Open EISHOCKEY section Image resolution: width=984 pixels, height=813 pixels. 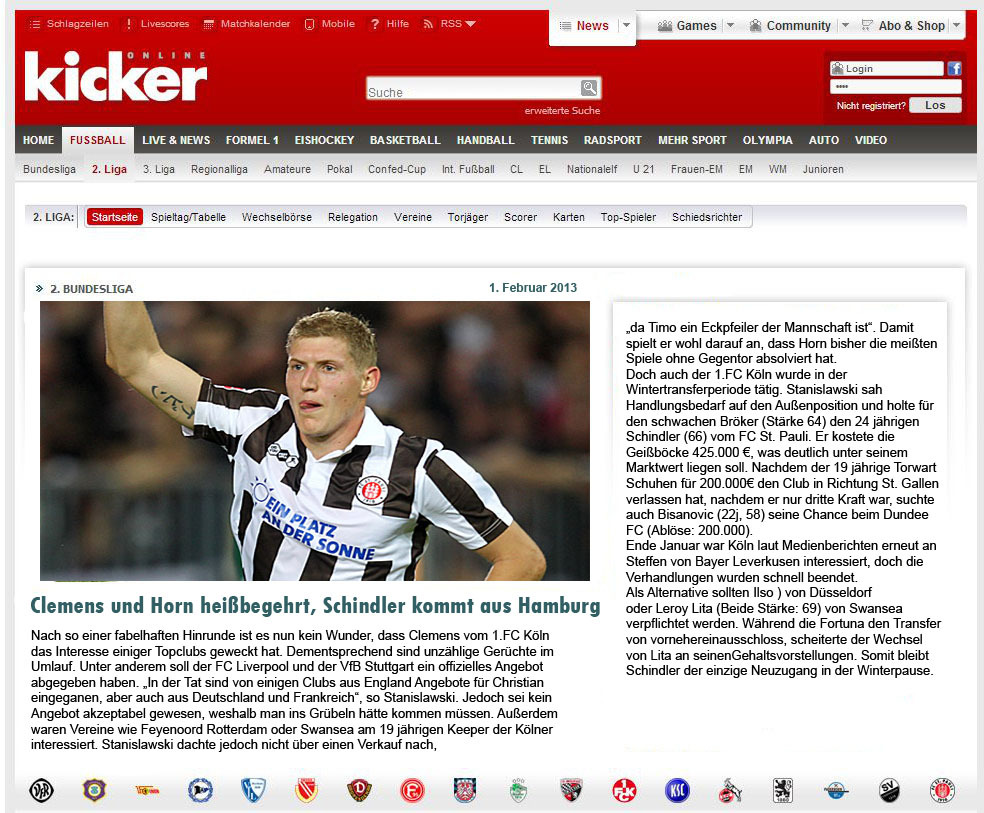pos(324,140)
